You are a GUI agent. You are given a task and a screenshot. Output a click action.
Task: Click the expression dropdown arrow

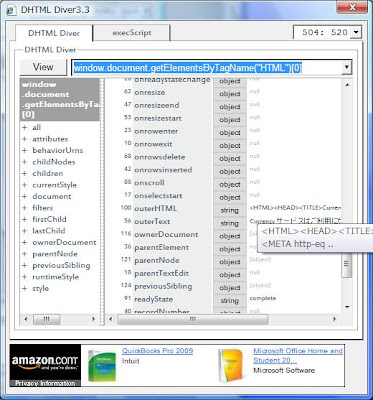[x=347, y=67]
